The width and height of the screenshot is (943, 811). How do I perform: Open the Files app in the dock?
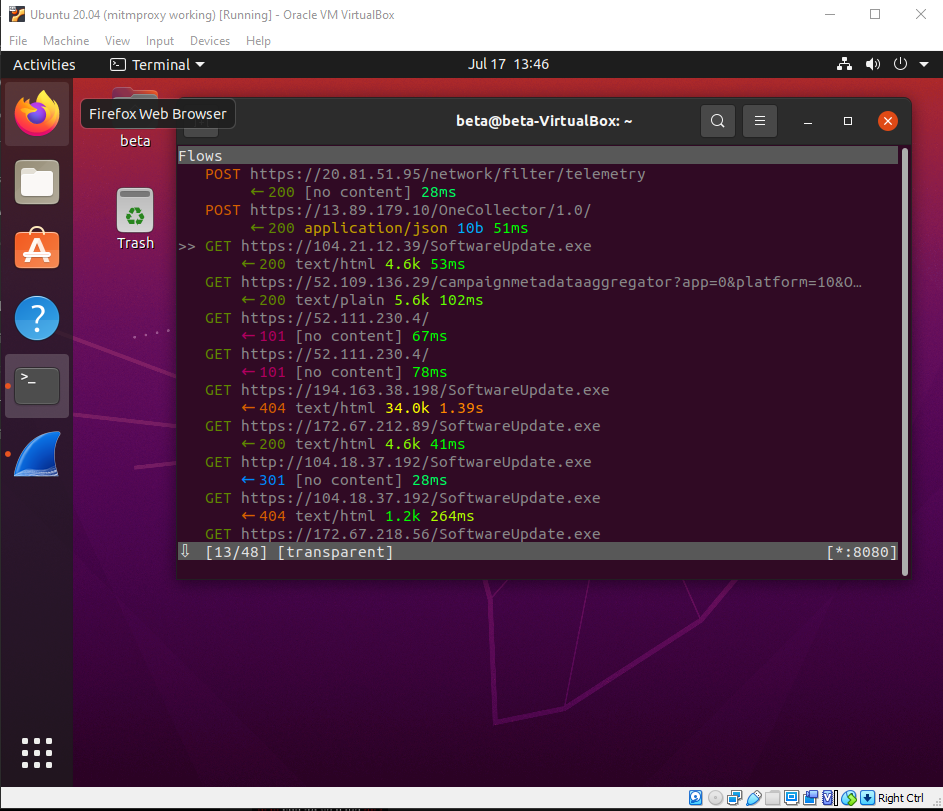(x=37, y=182)
